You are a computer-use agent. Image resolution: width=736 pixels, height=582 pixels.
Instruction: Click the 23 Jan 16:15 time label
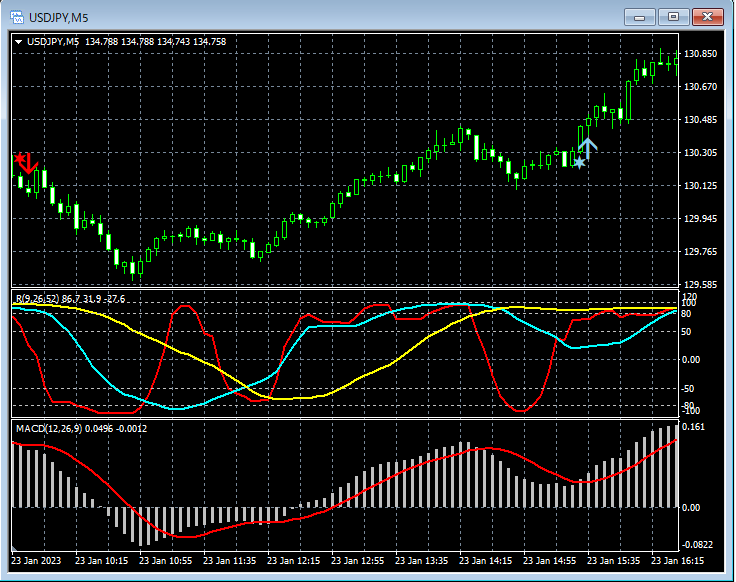(677, 560)
